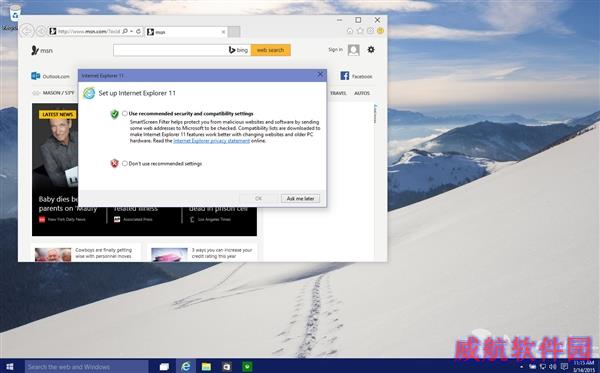This screenshot has height=373, width=600.
Task: Click the browser Forward arrow button
Action: click(x=41, y=31)
